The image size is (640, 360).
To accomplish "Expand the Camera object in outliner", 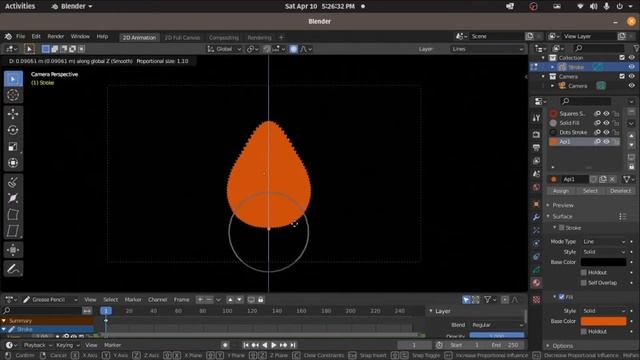I will click(553, 86).
